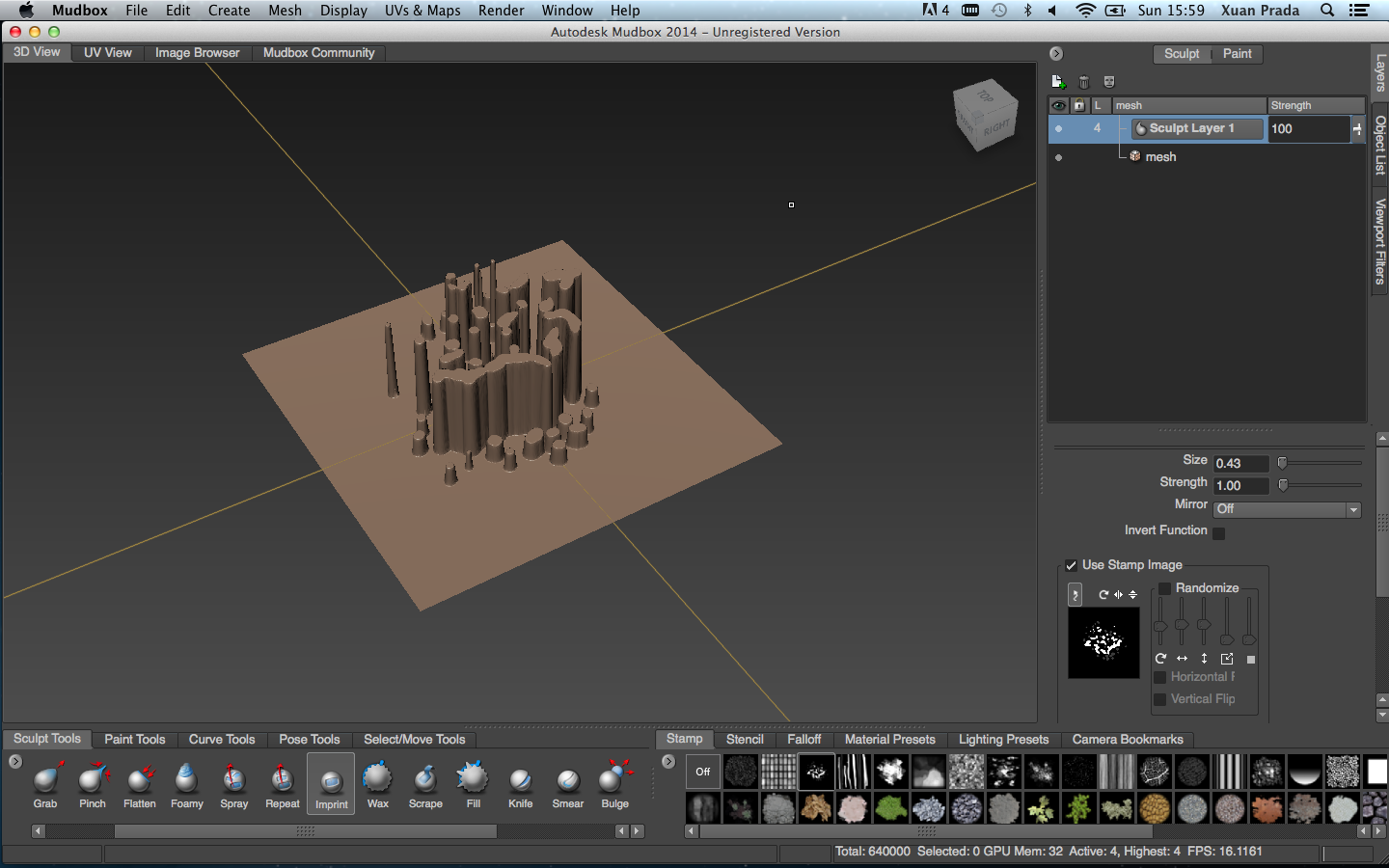
Task: Select the Repeat sculpt tool
Action: 283,784
